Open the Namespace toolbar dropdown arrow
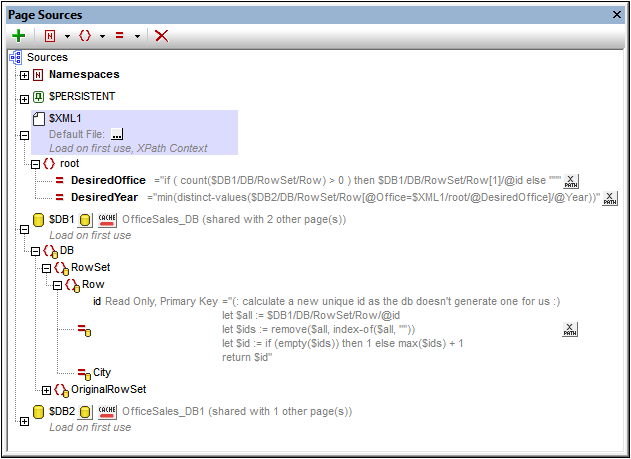 point(67,37)
